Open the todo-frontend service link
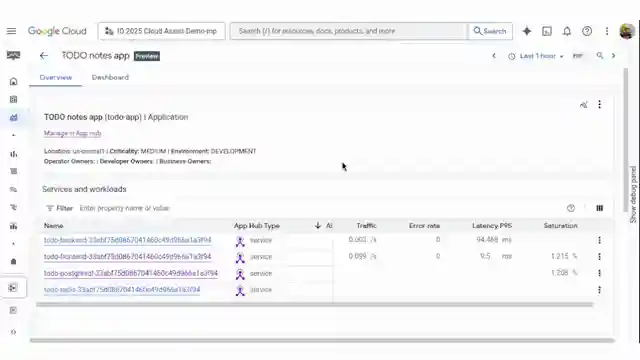The width and height of the screenshot is (640, 360). [x=127, y=257]
